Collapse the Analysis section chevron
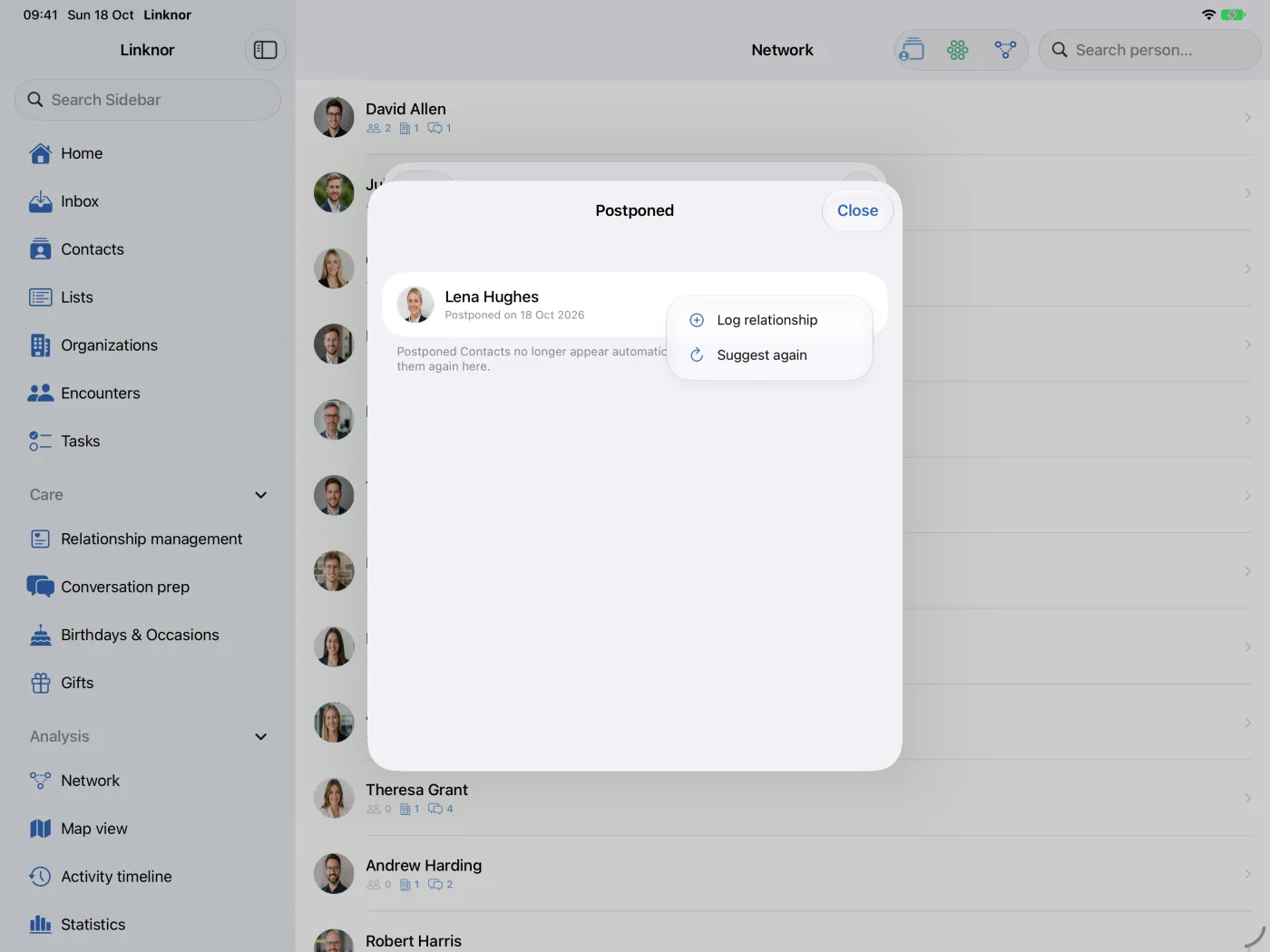The image size is (1270, 952). (x=261, y=737)
